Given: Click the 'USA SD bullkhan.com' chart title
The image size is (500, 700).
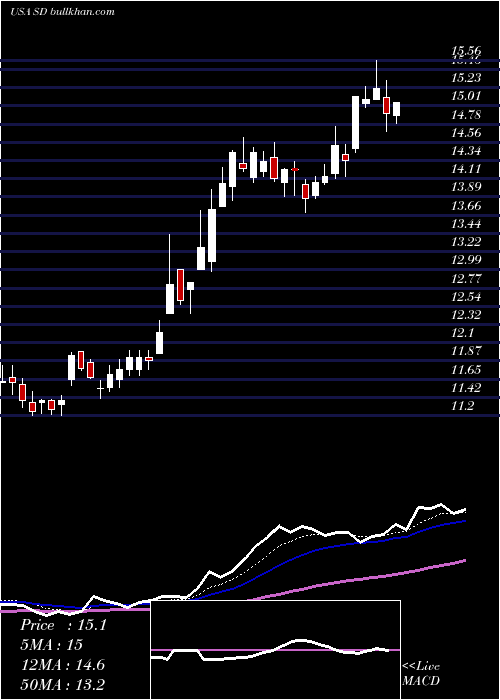Looking at the screenshot, I should pyautogui.click(x=62, y=12).
